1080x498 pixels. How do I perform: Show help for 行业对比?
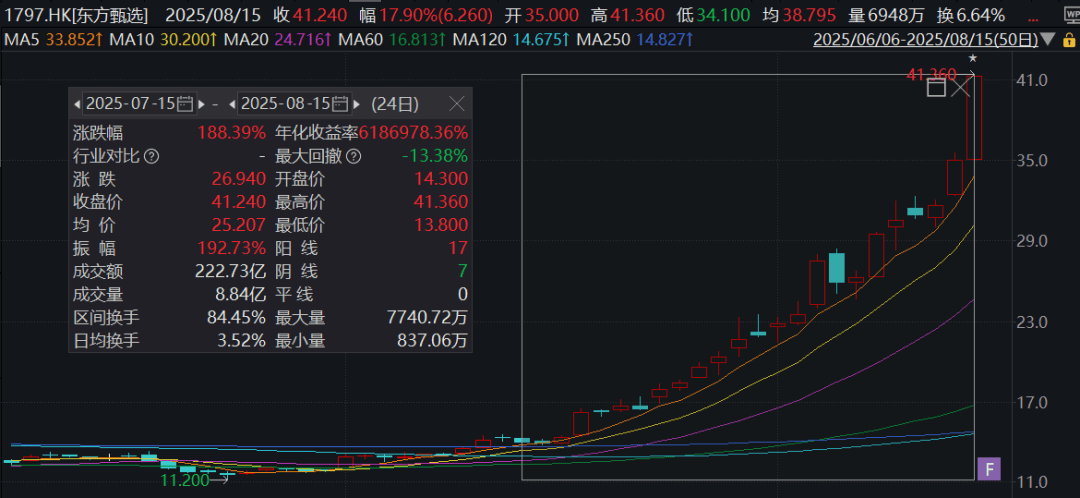(152, 156)
